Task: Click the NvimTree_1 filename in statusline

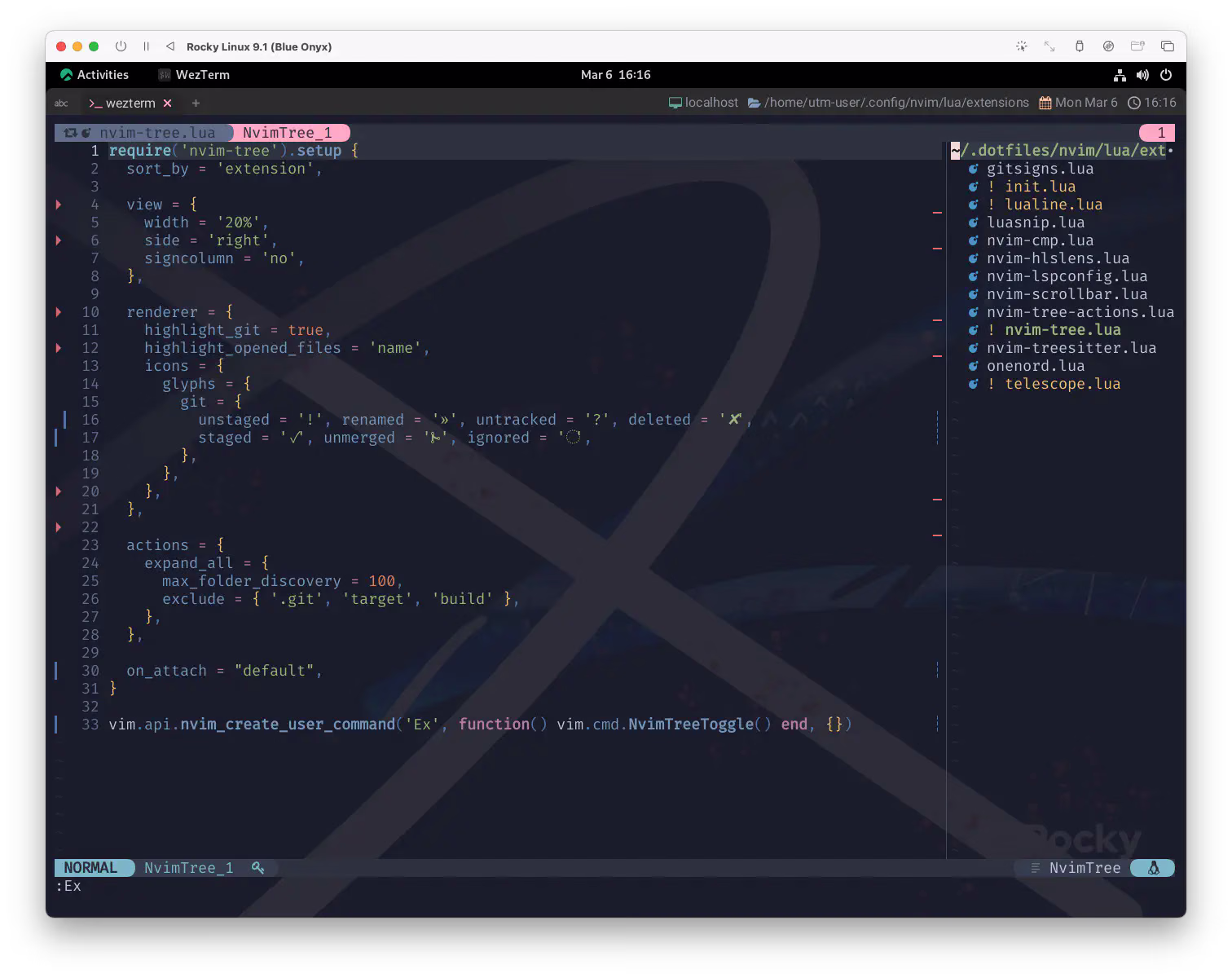Action: click(188, 868)
